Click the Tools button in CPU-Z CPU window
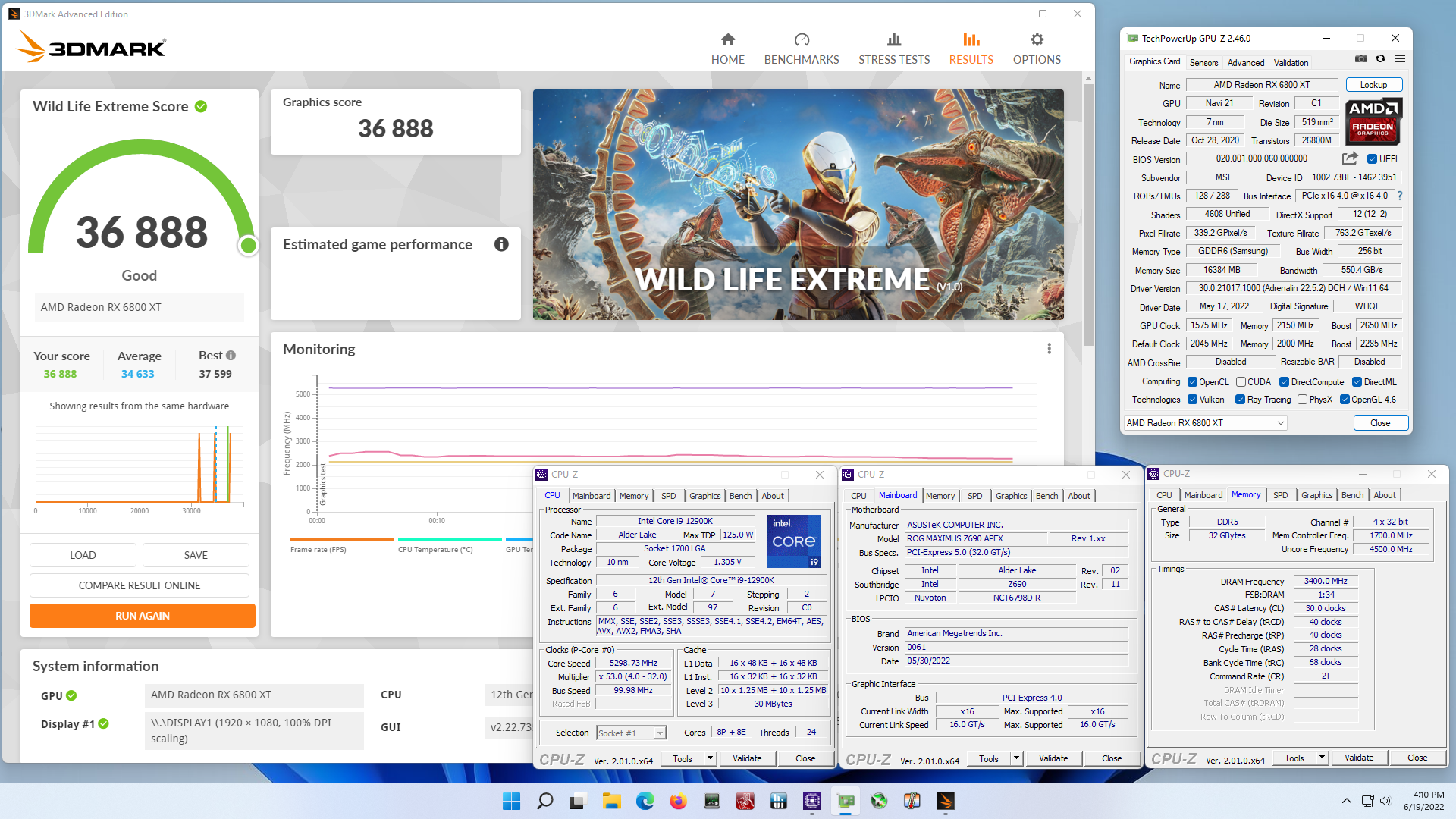This screenshot has height=819, width=1456. coord(682,758)
